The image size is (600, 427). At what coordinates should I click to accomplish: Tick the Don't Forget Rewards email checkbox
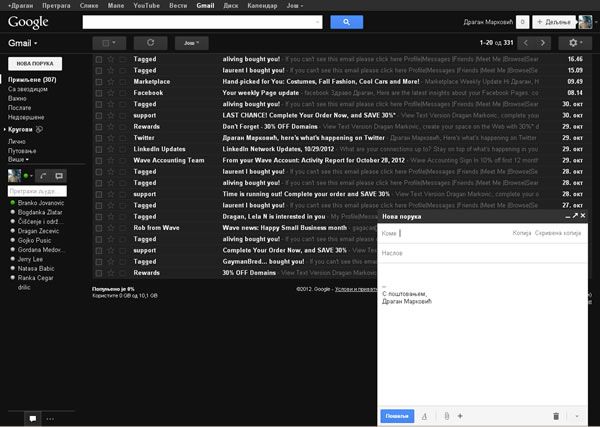(99, 127)
